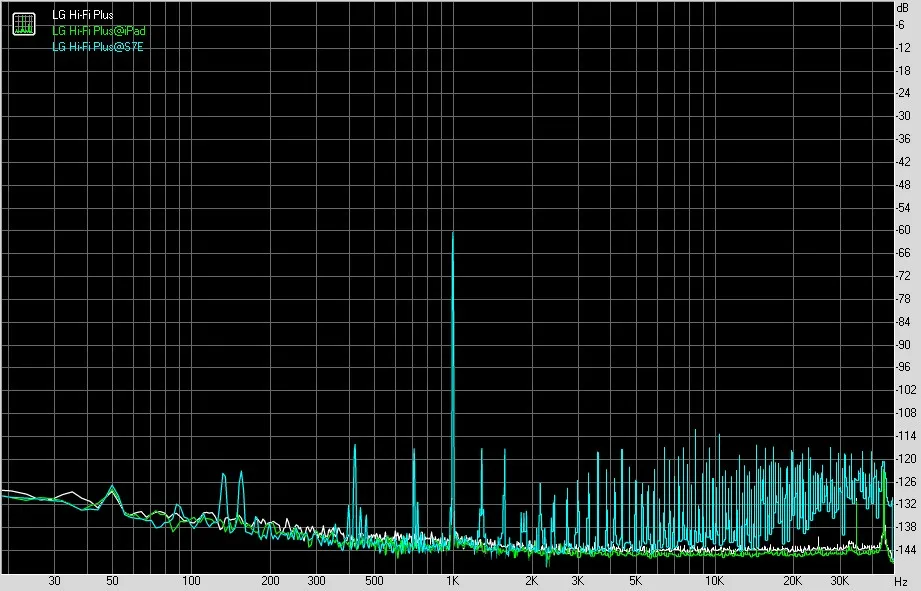Click the 30K frequency axis label
Viewport: 921px width, 591px height.
[x=839, y=581]
